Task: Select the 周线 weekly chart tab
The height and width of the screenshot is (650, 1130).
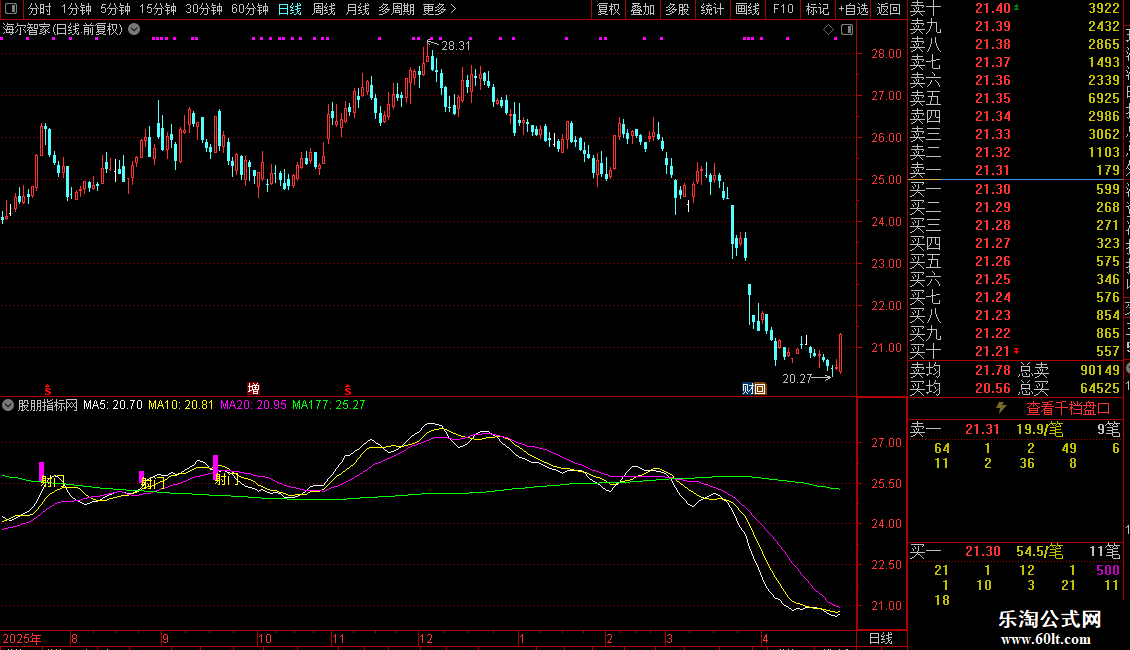Action: pos(324,9)
